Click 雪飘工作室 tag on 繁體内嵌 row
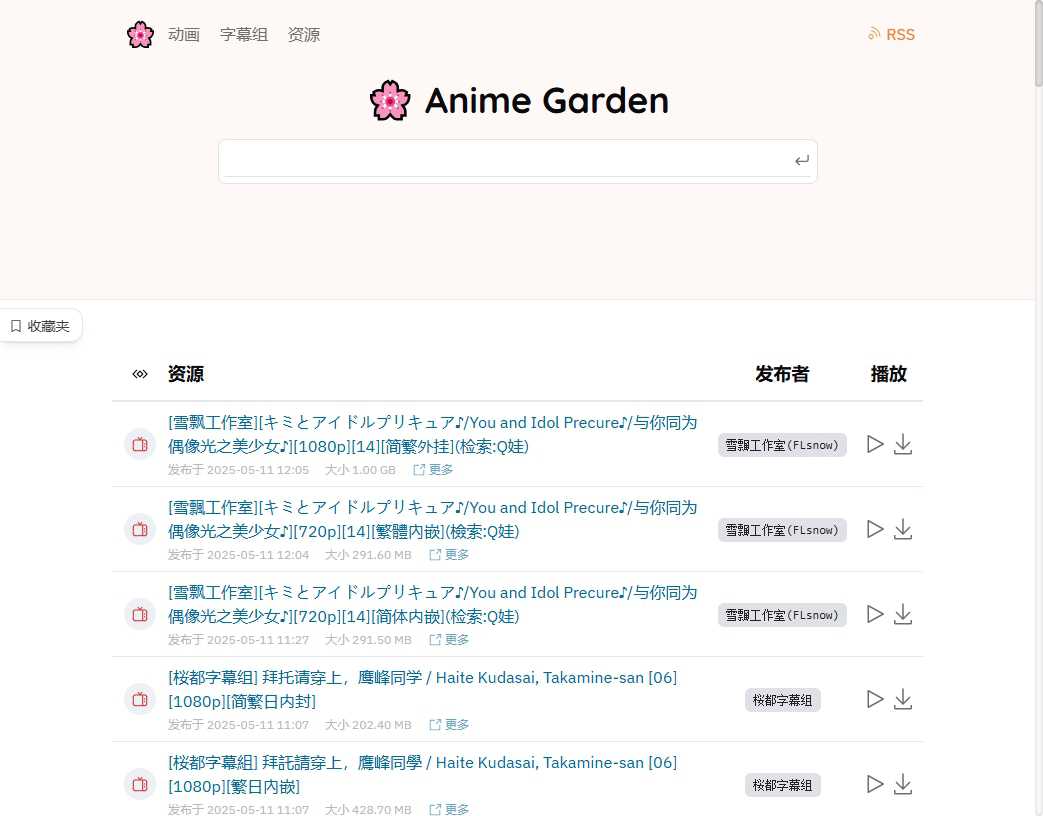 tap(782, 530)
